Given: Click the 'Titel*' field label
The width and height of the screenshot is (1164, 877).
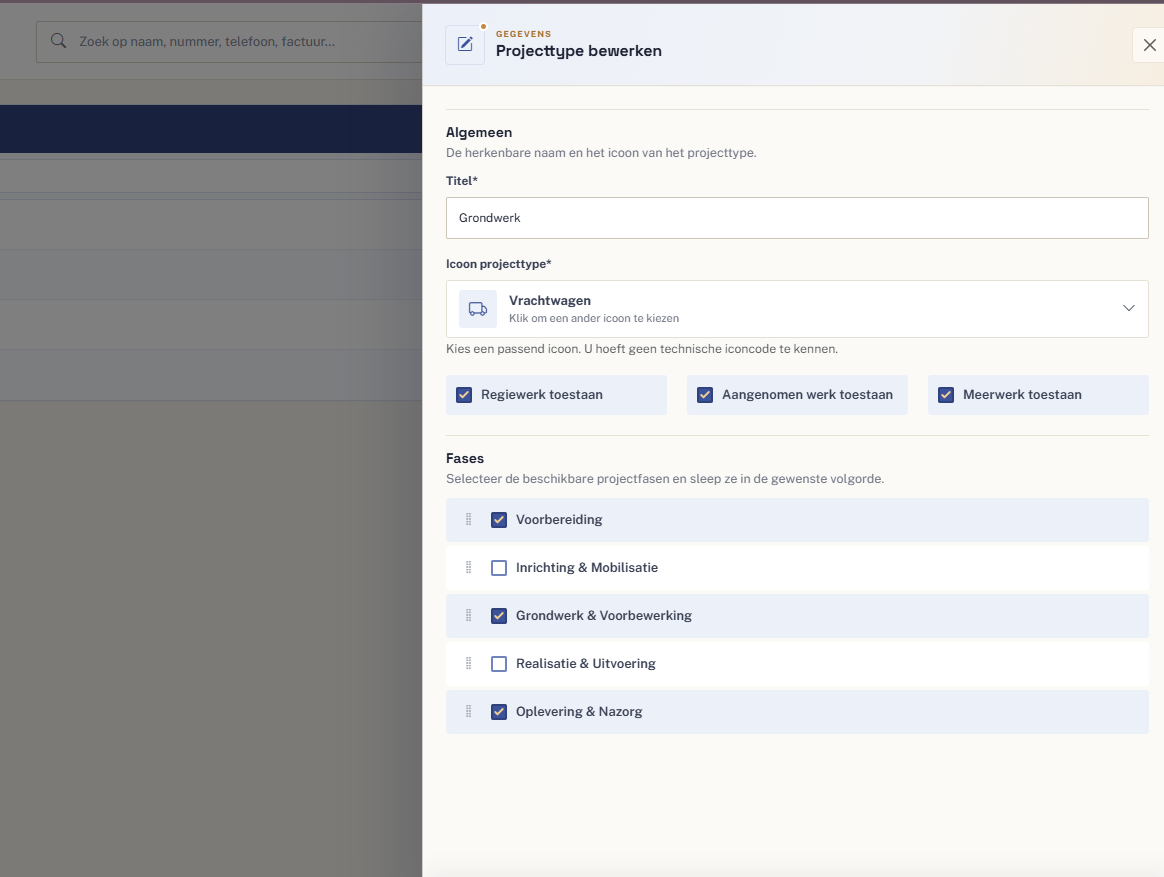Looking at the screenshot, I should (462, 180).
